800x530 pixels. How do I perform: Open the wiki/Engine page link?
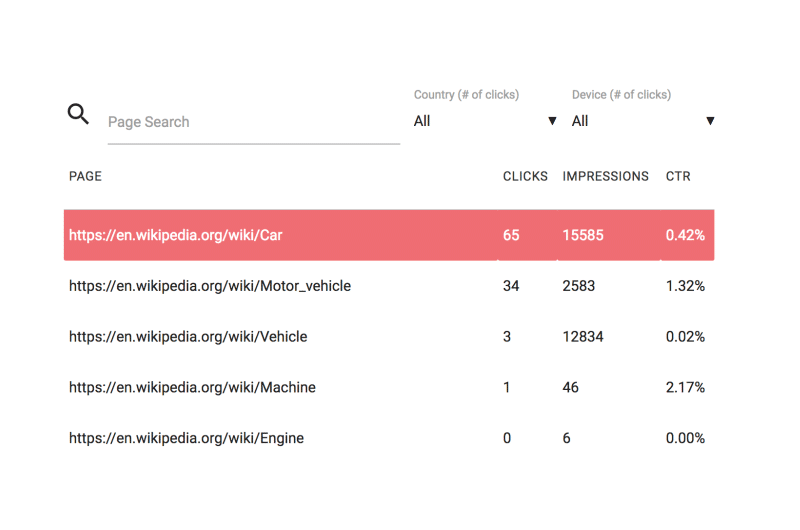click(x=186, y=438)
